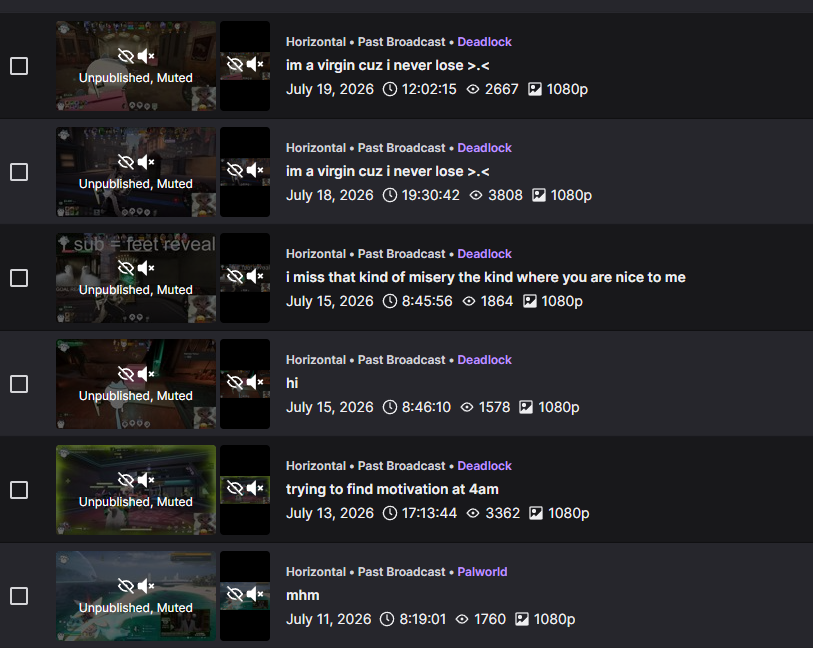Viewport: 813px width, 648px height.
Task: Click the views eye icon next to 2667
Action: (x=473, y=89)
